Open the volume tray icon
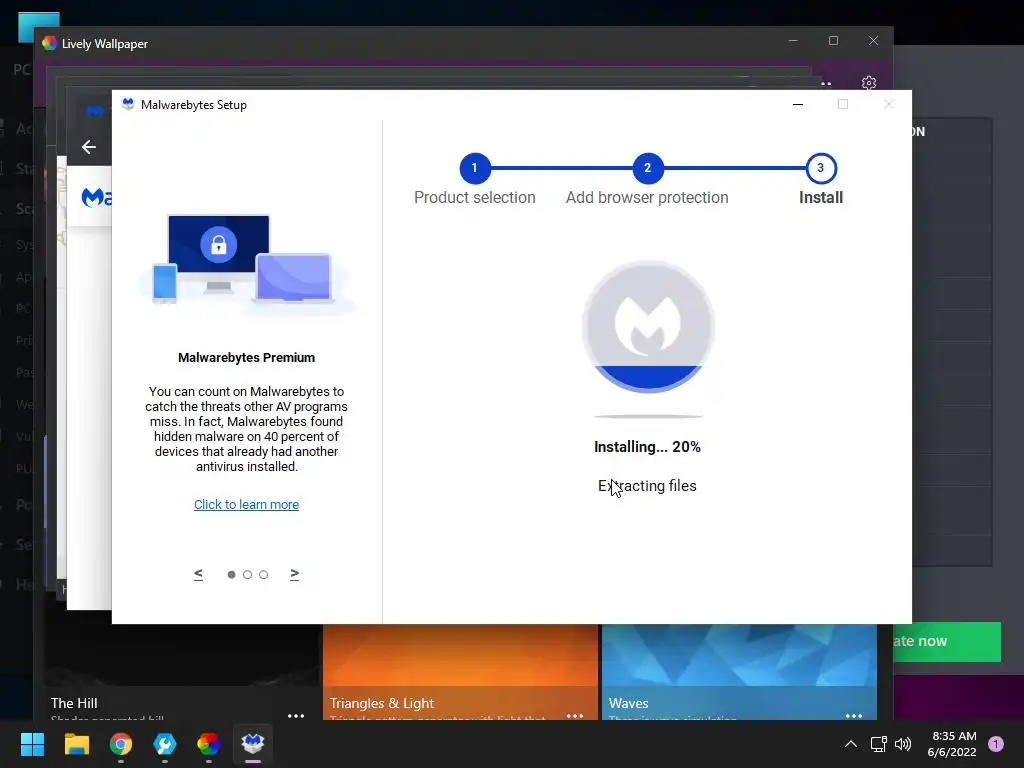 coord(903,744)
